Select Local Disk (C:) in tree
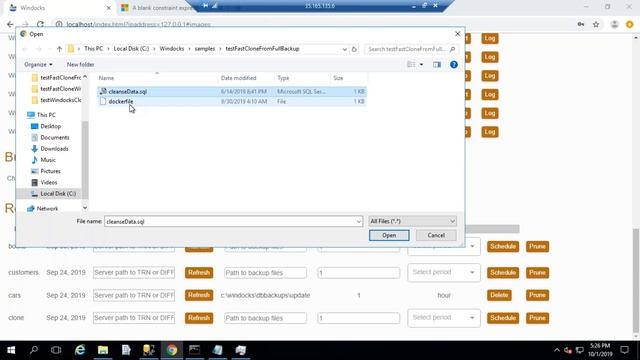 coord(53,193)
